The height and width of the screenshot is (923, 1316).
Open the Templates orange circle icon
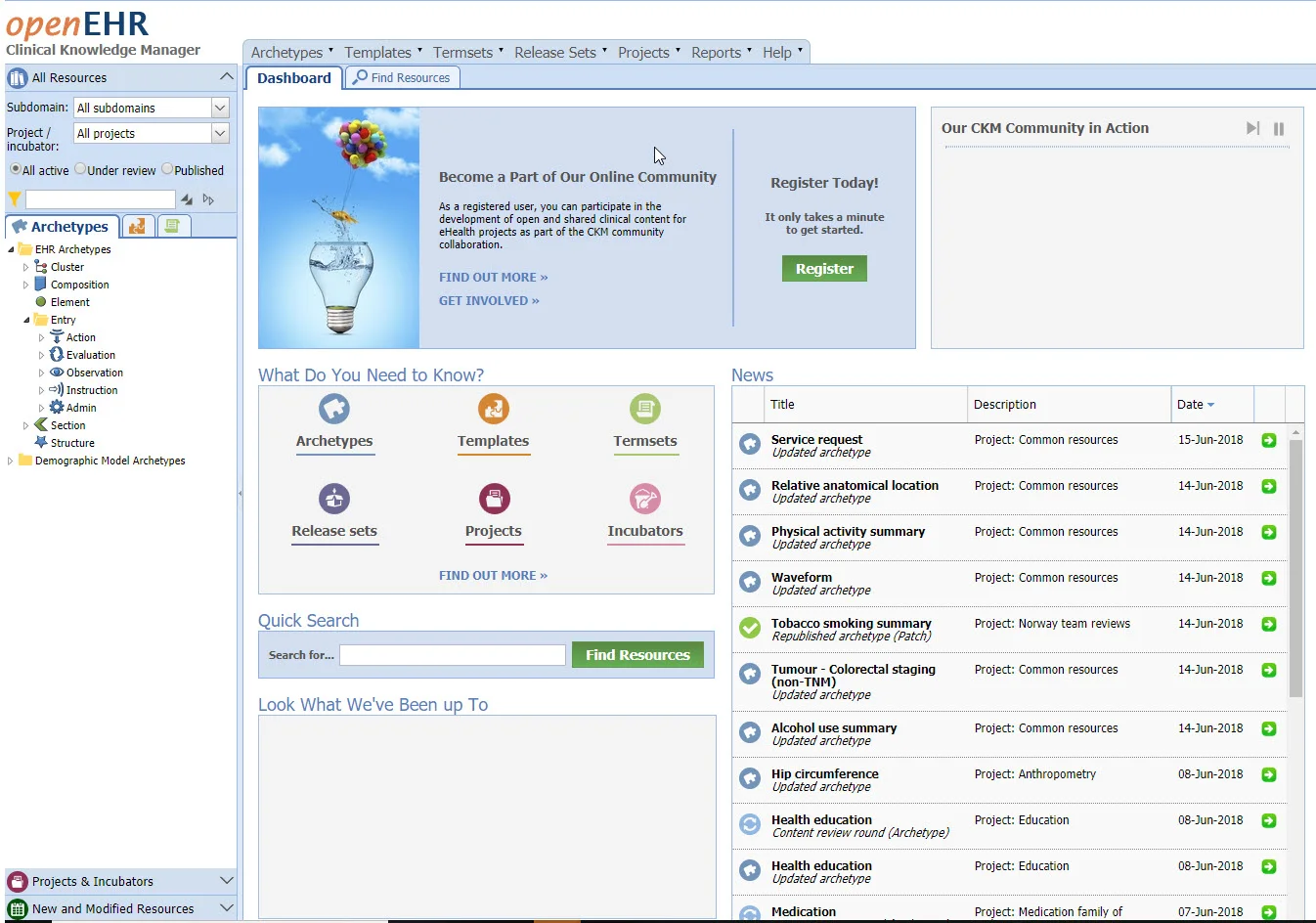pos(494,409)
